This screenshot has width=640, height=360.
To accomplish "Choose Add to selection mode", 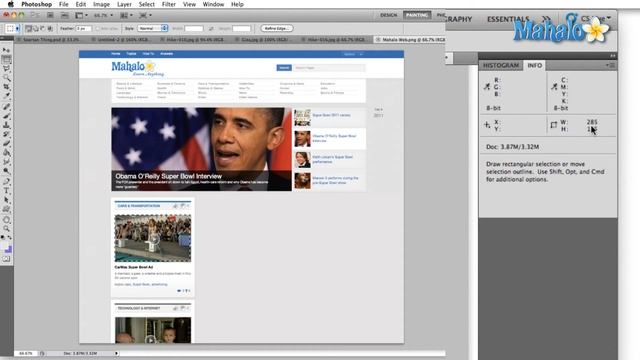I will pyautogui.click(x=36, y=29).
